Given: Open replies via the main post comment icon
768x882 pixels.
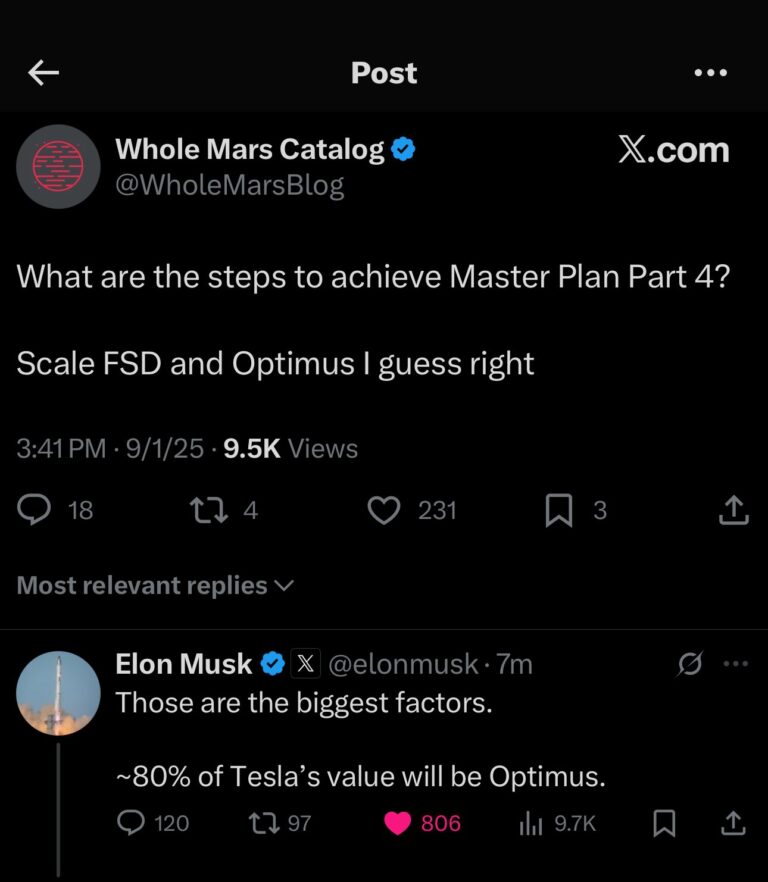Looking at the screenshot, I should coord(35,510).
